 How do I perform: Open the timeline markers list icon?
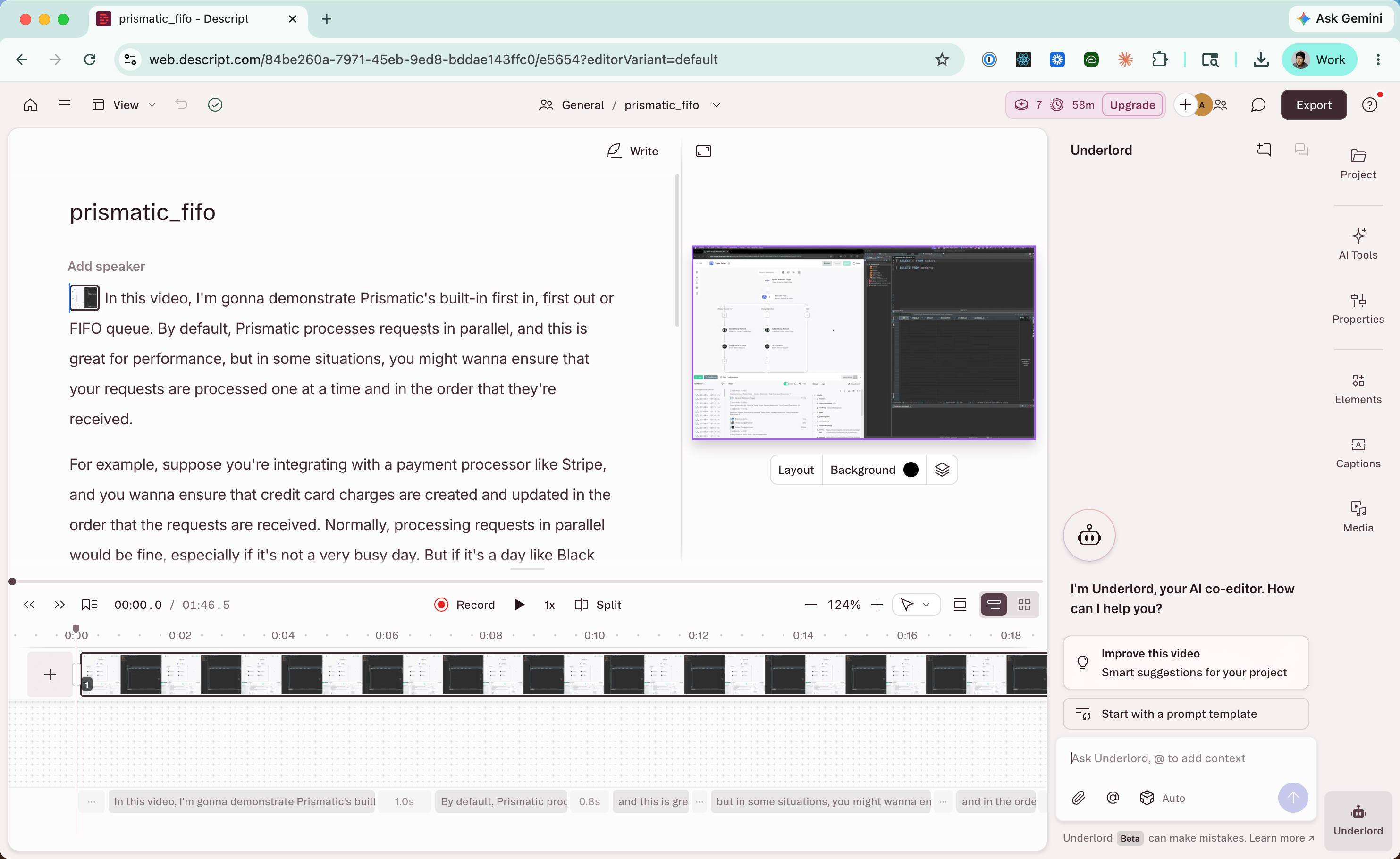[x=89, y=605]
